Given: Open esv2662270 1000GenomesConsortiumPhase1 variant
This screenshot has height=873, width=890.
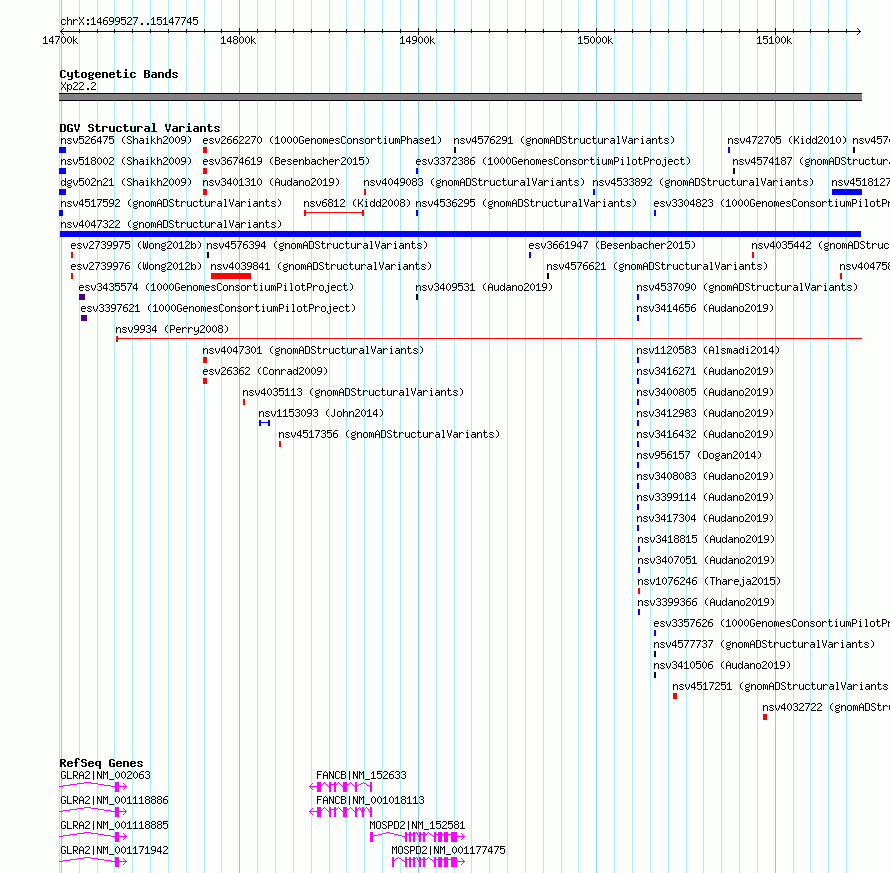Looking at the screenshot, I should coord(322,140).
